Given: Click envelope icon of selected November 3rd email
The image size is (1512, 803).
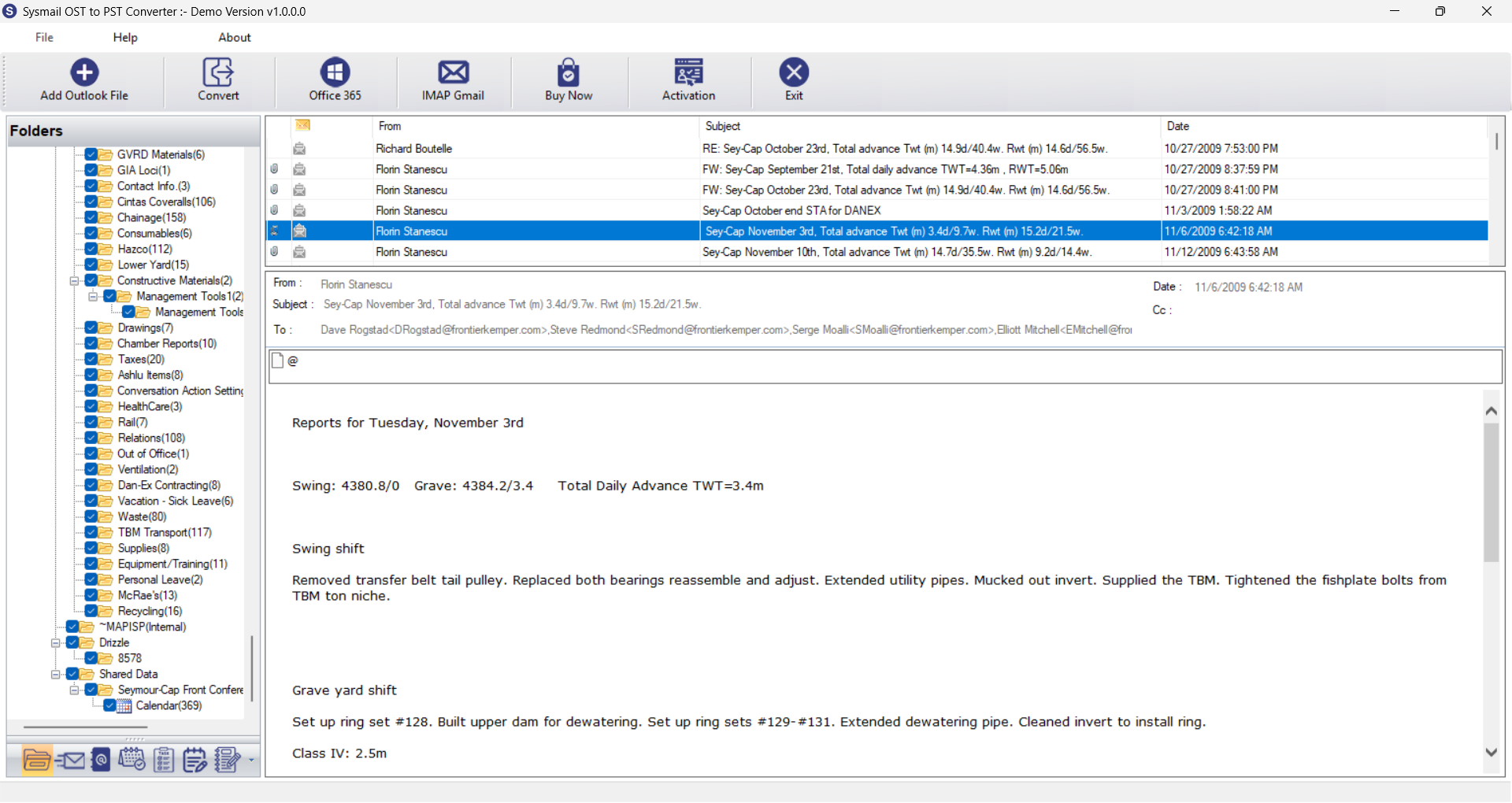Looking at the screenshot, I should coord(299,231).
